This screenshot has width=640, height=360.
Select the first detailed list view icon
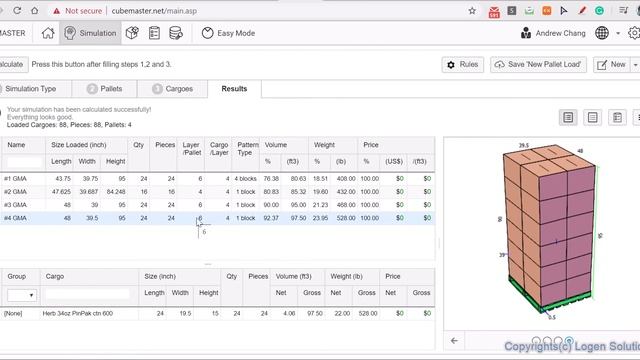point(568,118)
